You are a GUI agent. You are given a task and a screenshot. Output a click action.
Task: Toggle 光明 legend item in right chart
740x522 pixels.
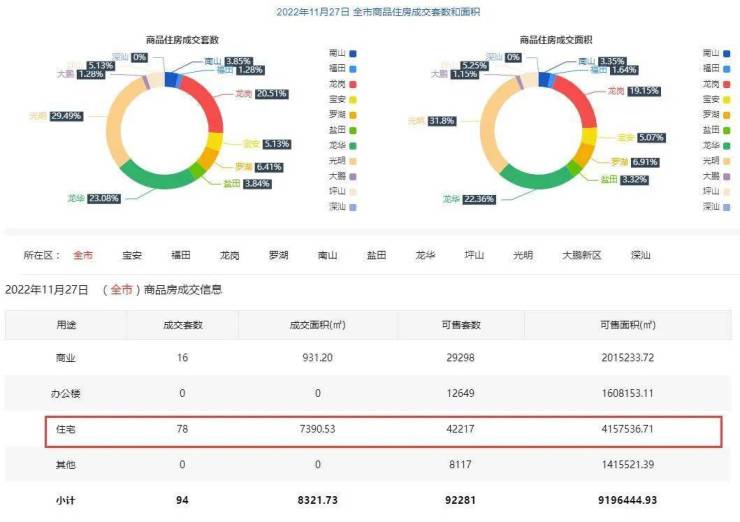click(717, 161)
